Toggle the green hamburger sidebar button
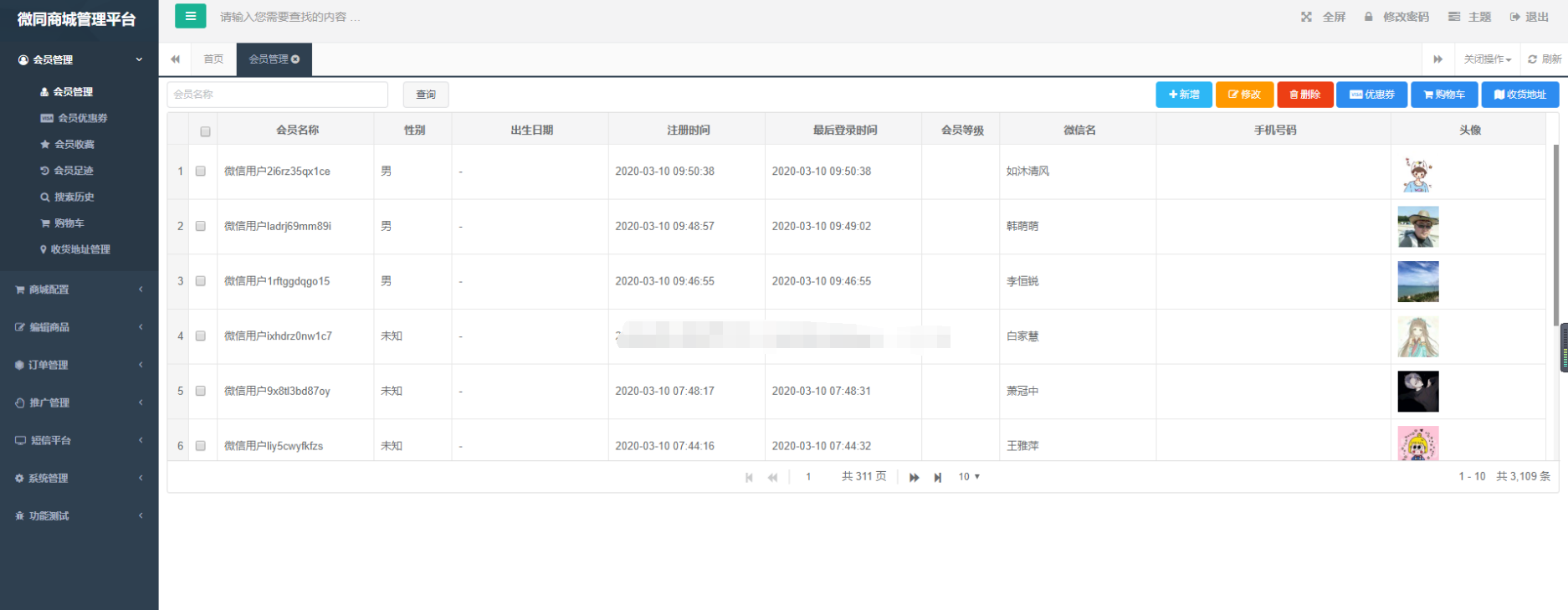 click(190, 16)
